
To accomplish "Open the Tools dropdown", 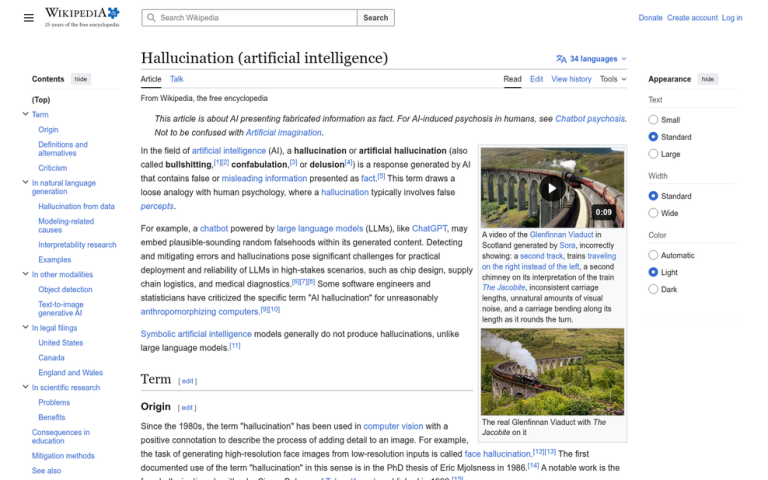I will 613,79.
